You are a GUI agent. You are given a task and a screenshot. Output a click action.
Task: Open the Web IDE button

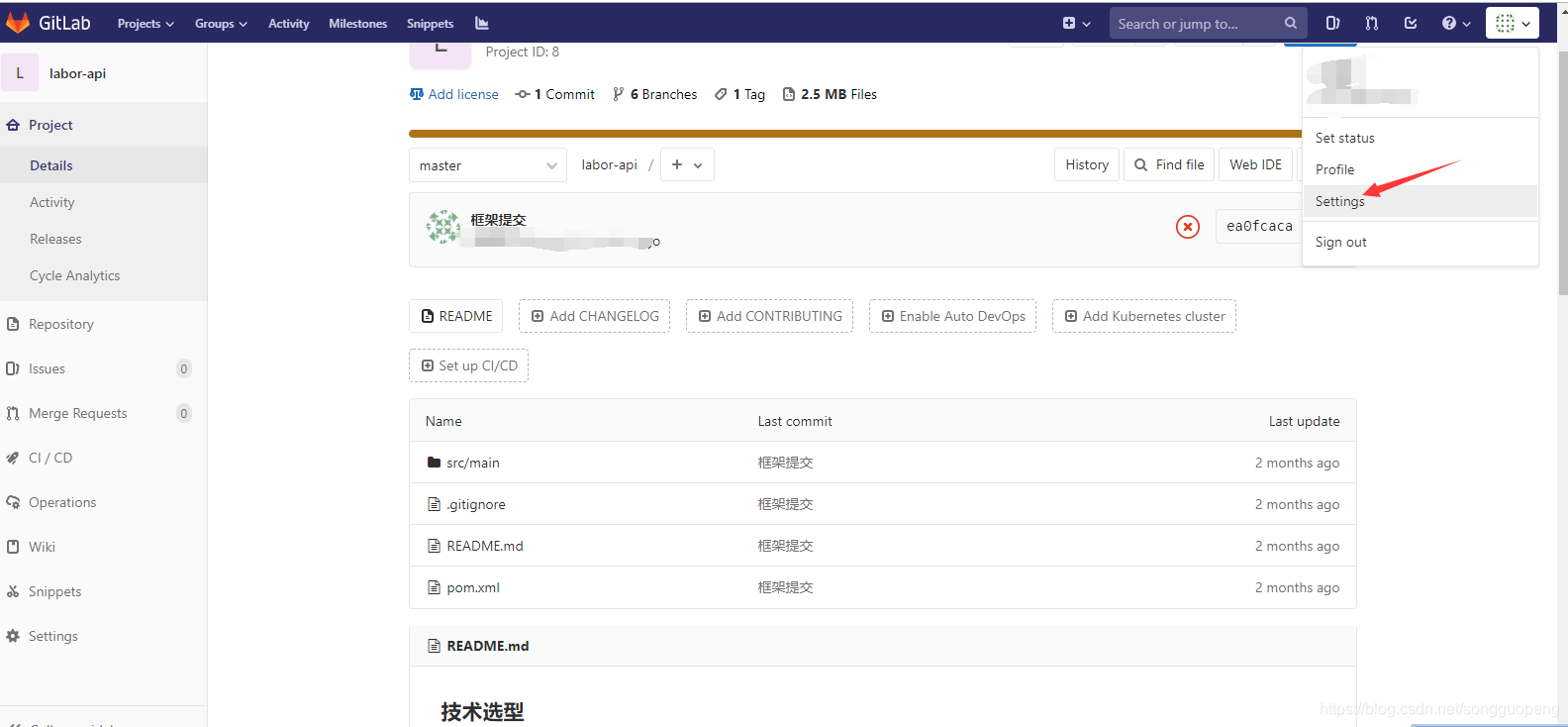coord(1255,164)
